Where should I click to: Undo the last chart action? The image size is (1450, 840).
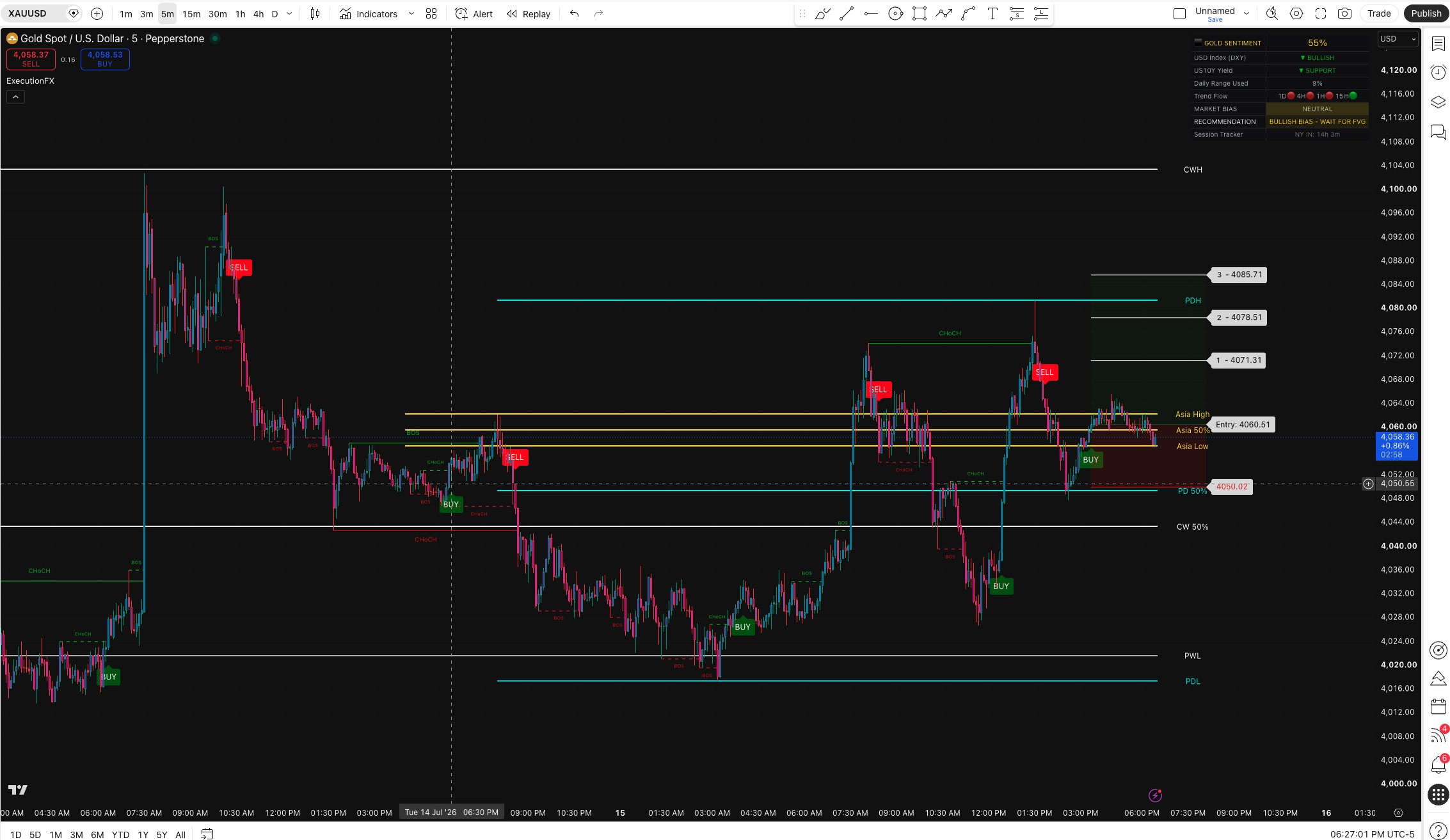pyautogui.click(x=574, y=13)
